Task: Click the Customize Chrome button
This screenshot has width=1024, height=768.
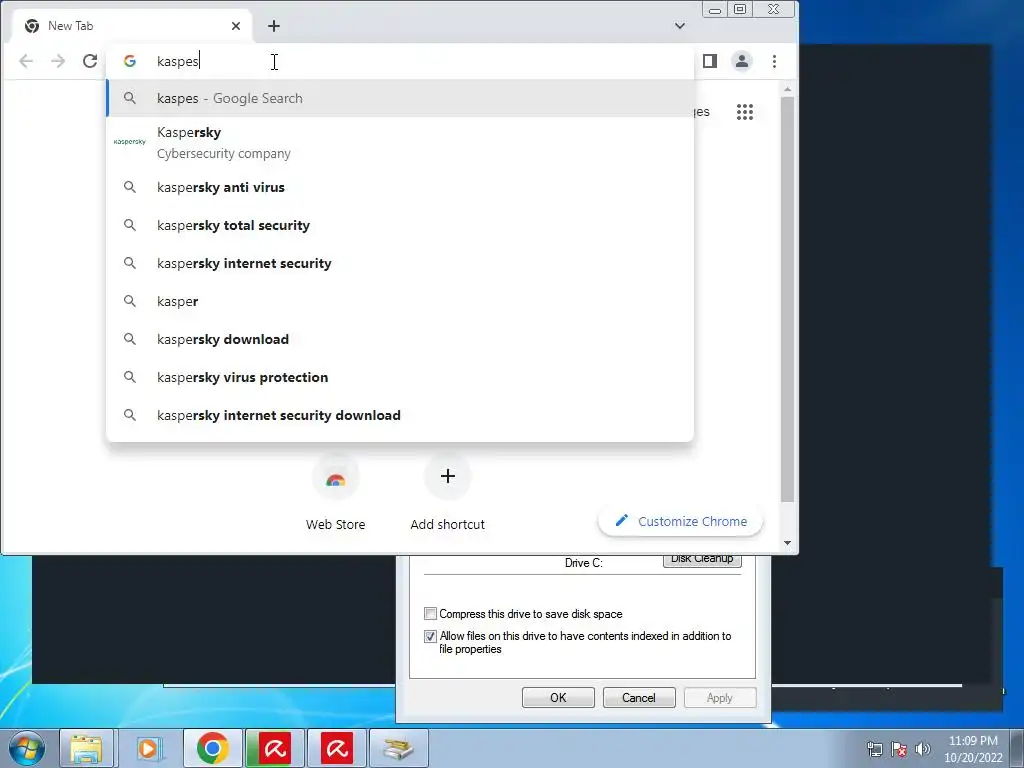Action: click(680, 521)
